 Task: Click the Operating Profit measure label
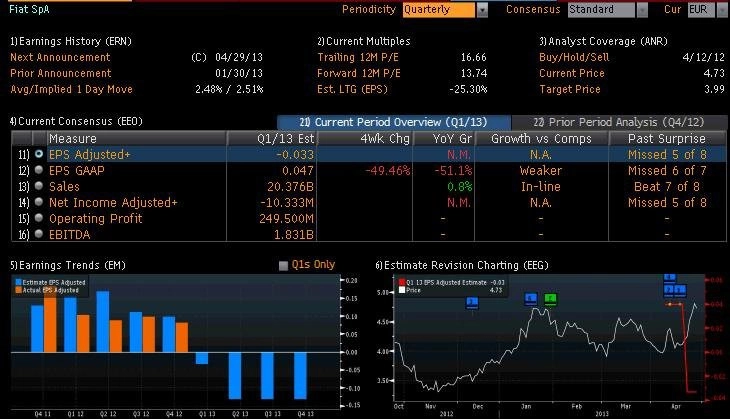[95, 218]
